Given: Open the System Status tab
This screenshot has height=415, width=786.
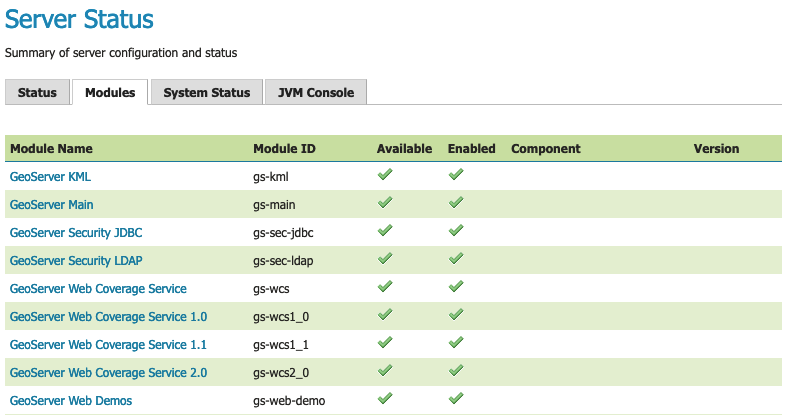Looking at the screenshot, I should 206,93.
